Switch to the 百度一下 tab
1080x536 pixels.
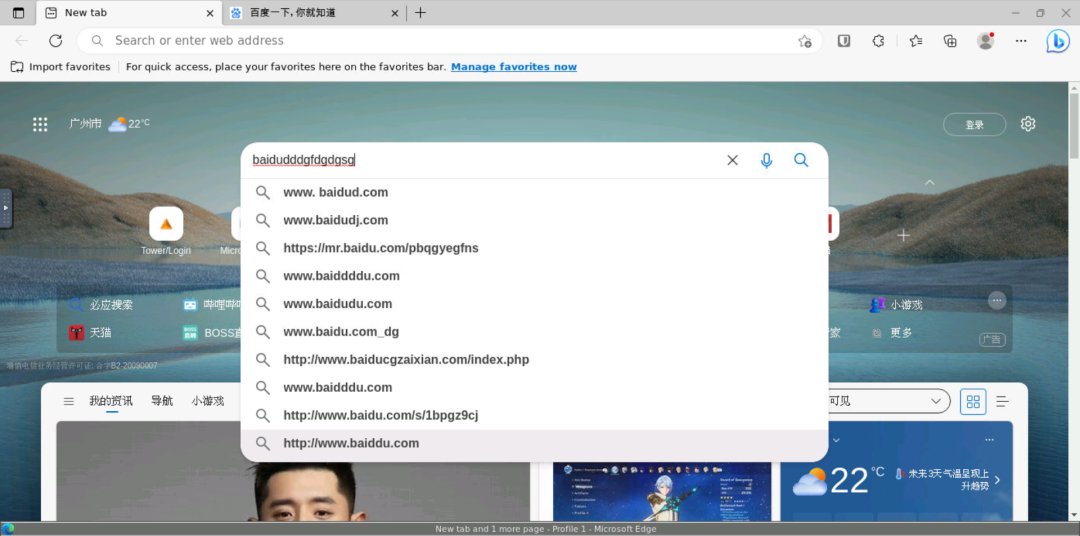coord(315,12)
